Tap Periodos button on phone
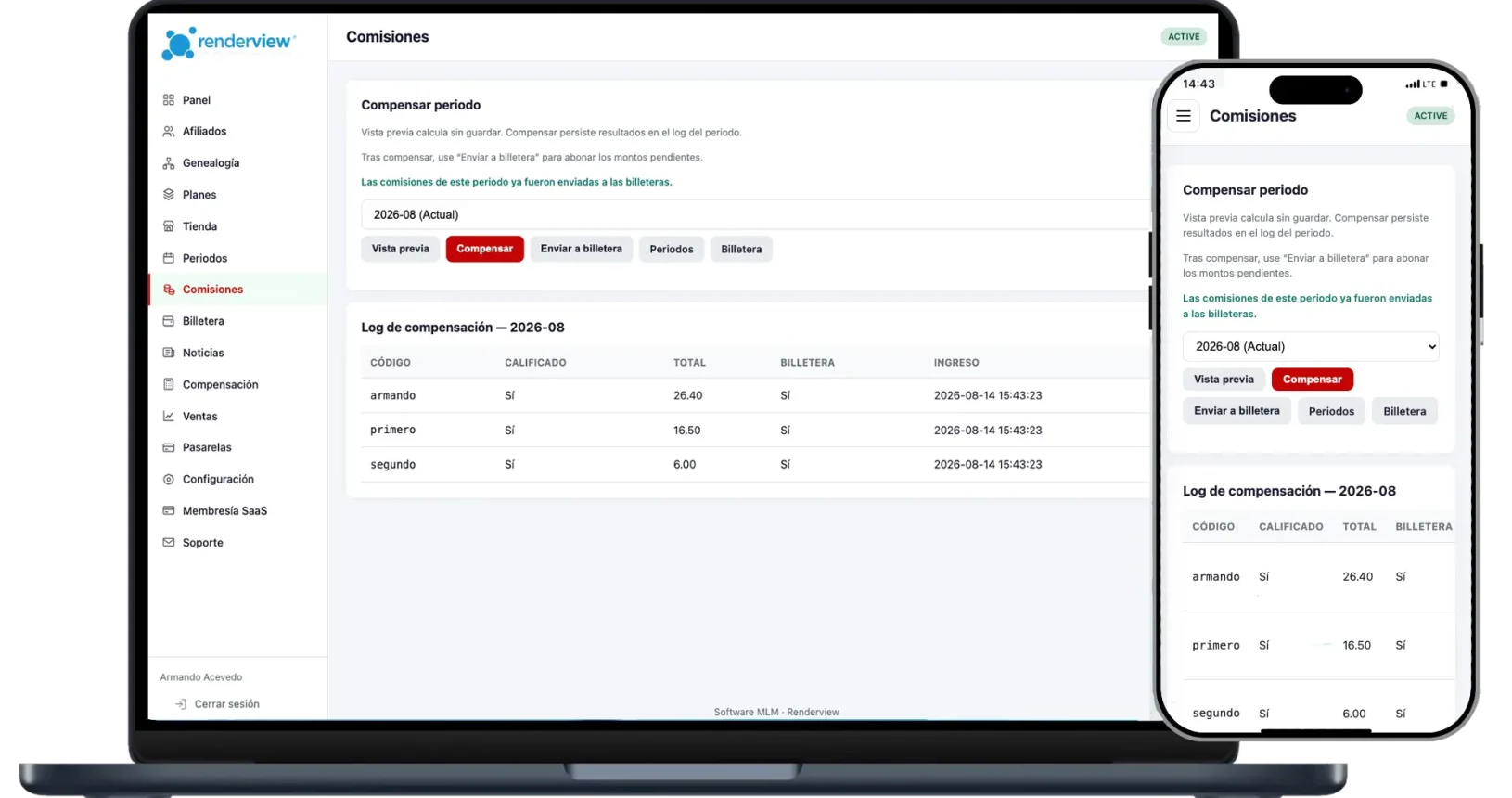The width and height of the screenshot is (1512, 798). pyautogui.click(x=1331, y=411)
